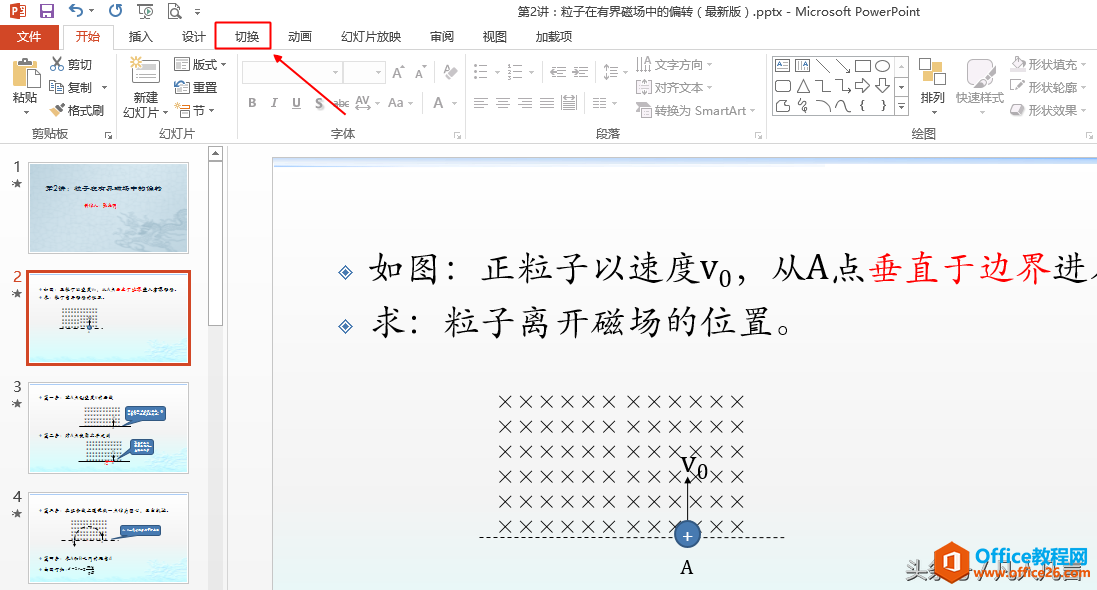Open the 字体 font dialog launcher
The width and height of the screenshot is (1097, 590).
pyautogui.click(x=458, y=135)
